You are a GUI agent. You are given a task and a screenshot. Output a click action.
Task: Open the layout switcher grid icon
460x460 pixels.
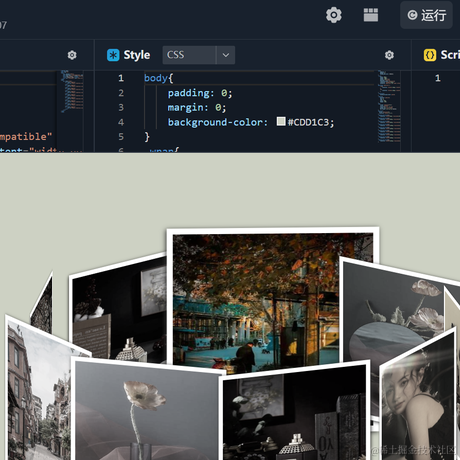(x=371, y=15)
